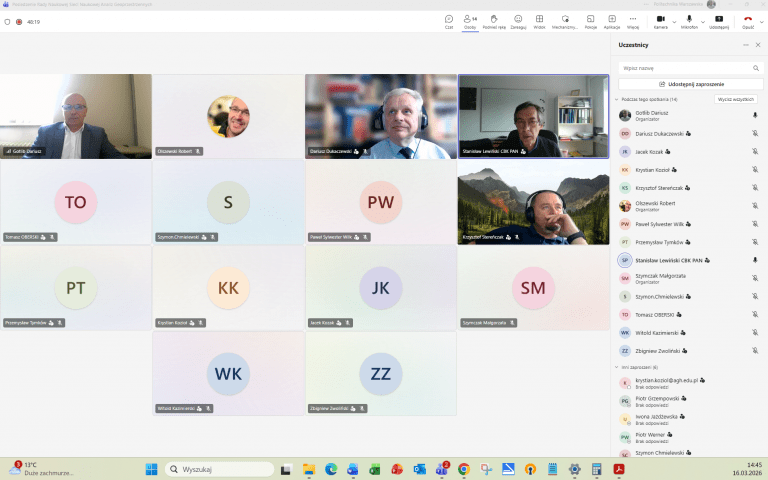Click the Udostępnij share screen icon
Viewport: 768px width, 480px height.
tap(719, 22)
